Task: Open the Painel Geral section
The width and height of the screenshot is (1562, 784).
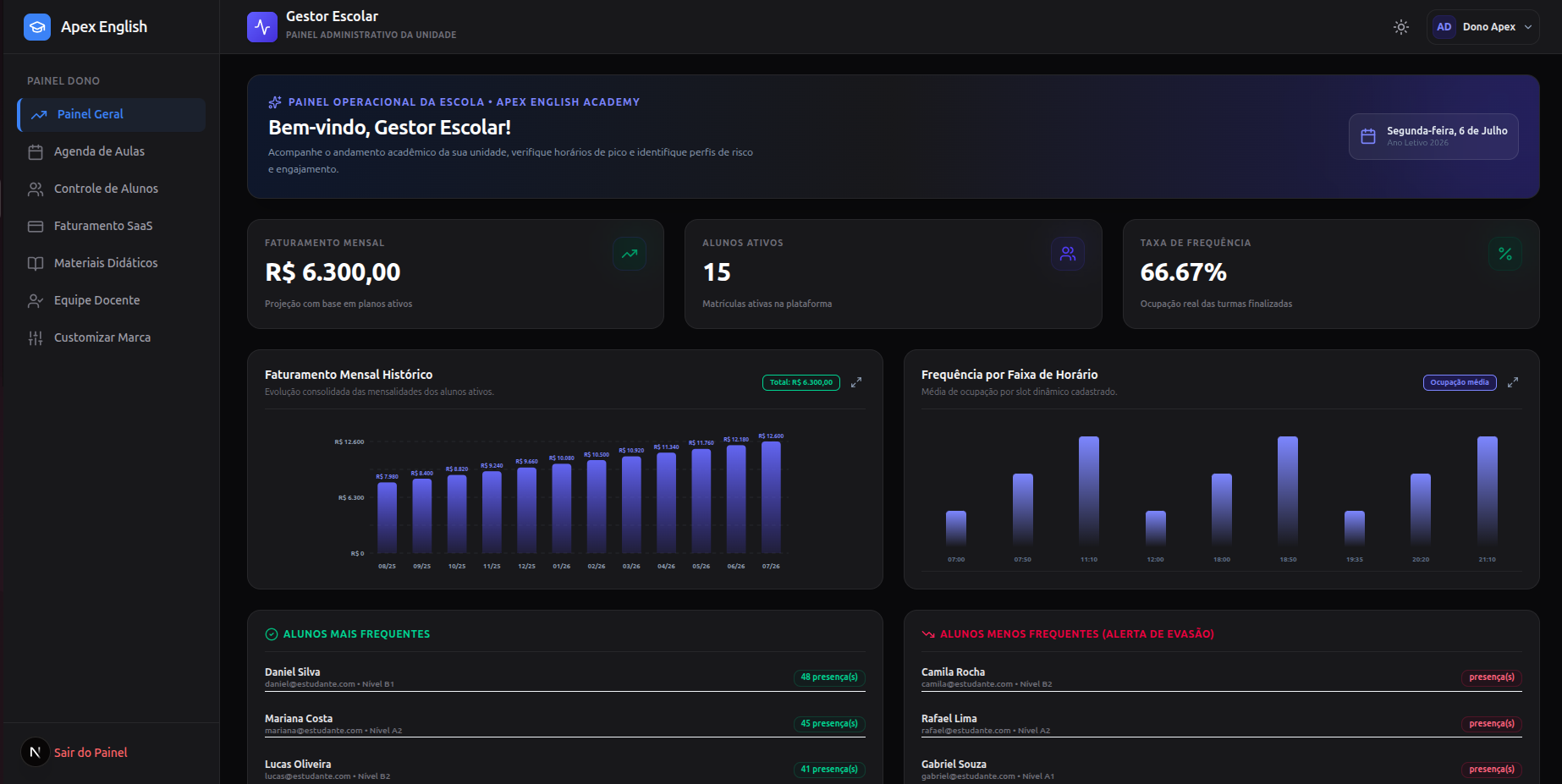Action: coord(111,114)
